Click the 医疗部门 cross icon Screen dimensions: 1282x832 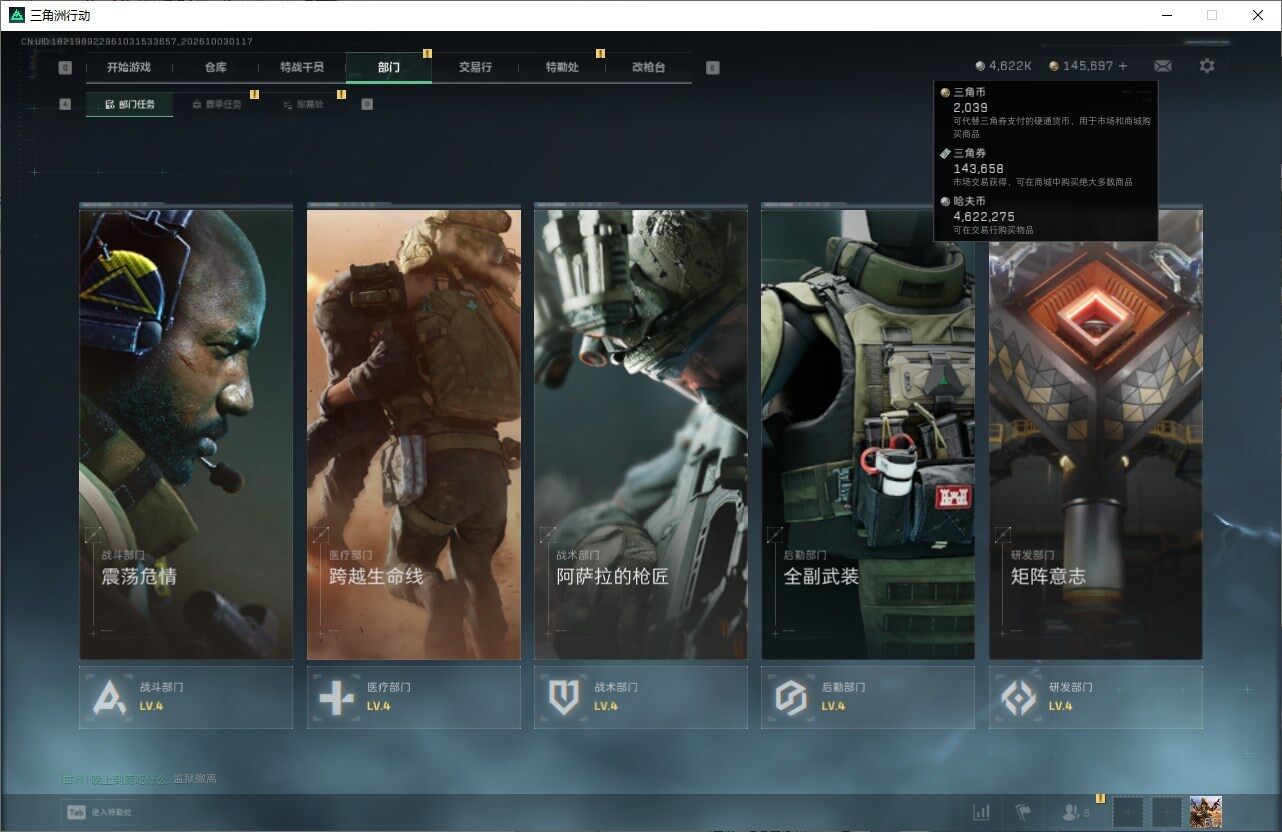click(x=336, y=697)
